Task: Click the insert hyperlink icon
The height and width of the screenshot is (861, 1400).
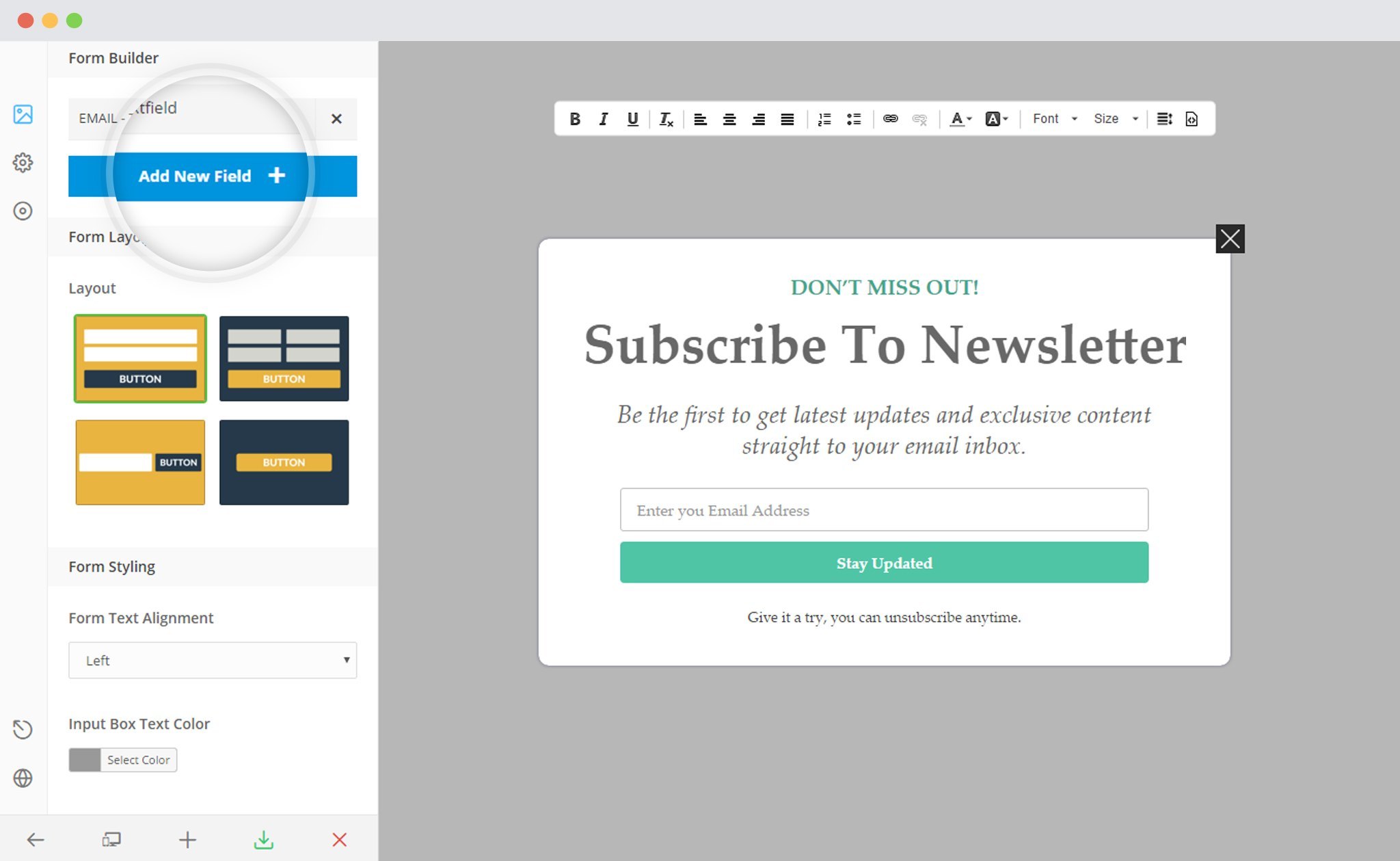Action: coord(890,118)
